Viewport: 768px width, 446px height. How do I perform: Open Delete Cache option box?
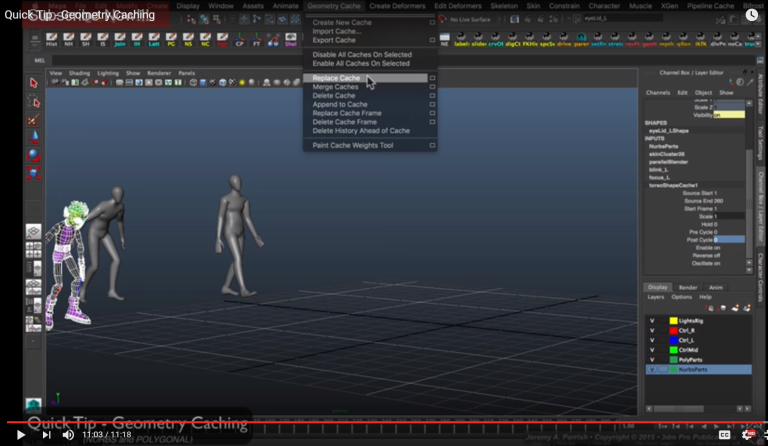click(x=432, y=95)
